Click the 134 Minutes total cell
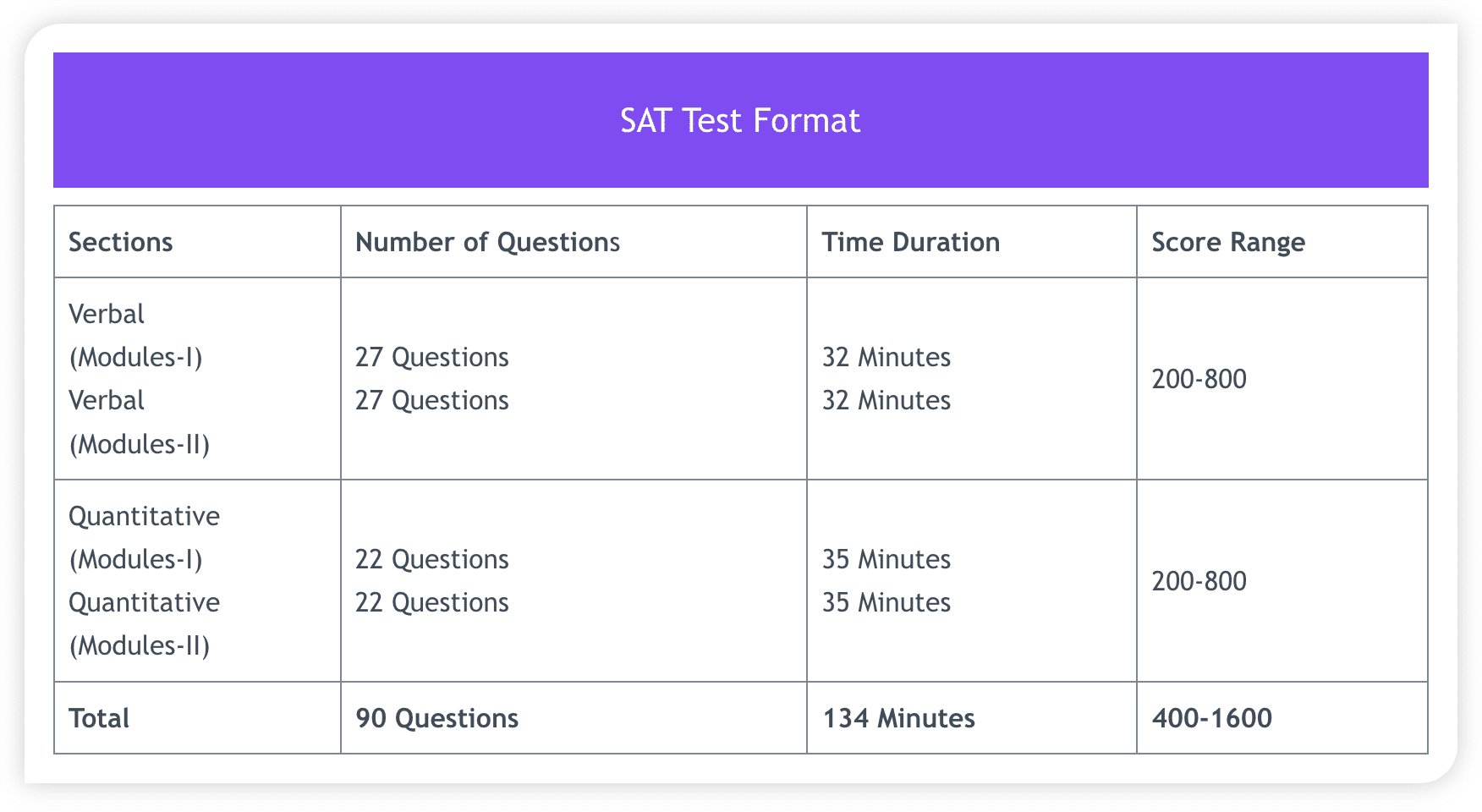The height and width of the screenshot is (812, 1482). [x=898, y=718]
